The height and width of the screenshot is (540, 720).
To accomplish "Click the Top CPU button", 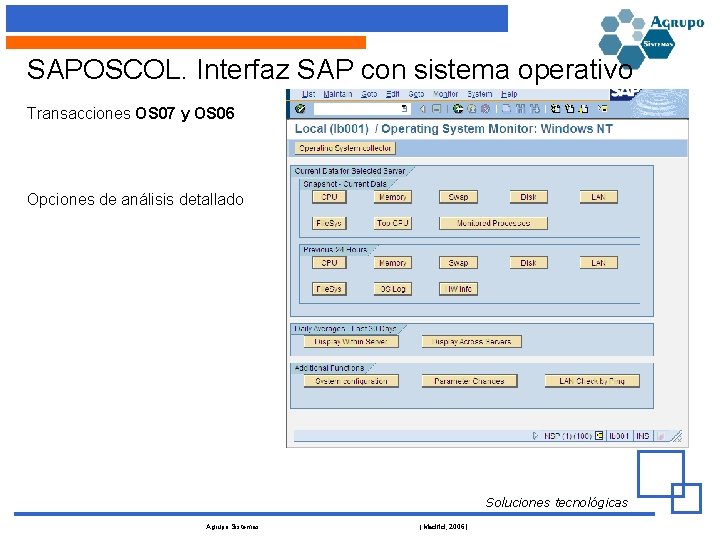I will coord(393,223).
